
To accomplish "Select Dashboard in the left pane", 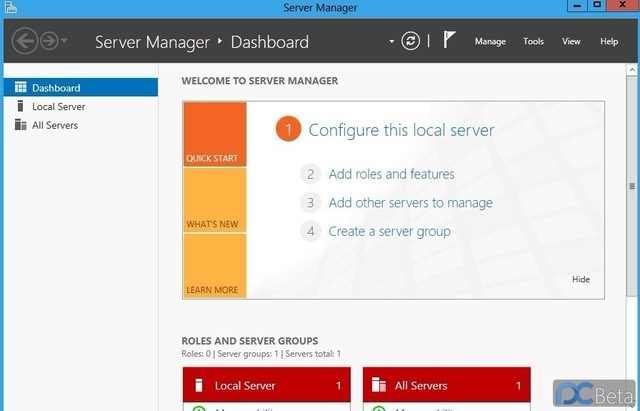I will [x=81, y=87].
